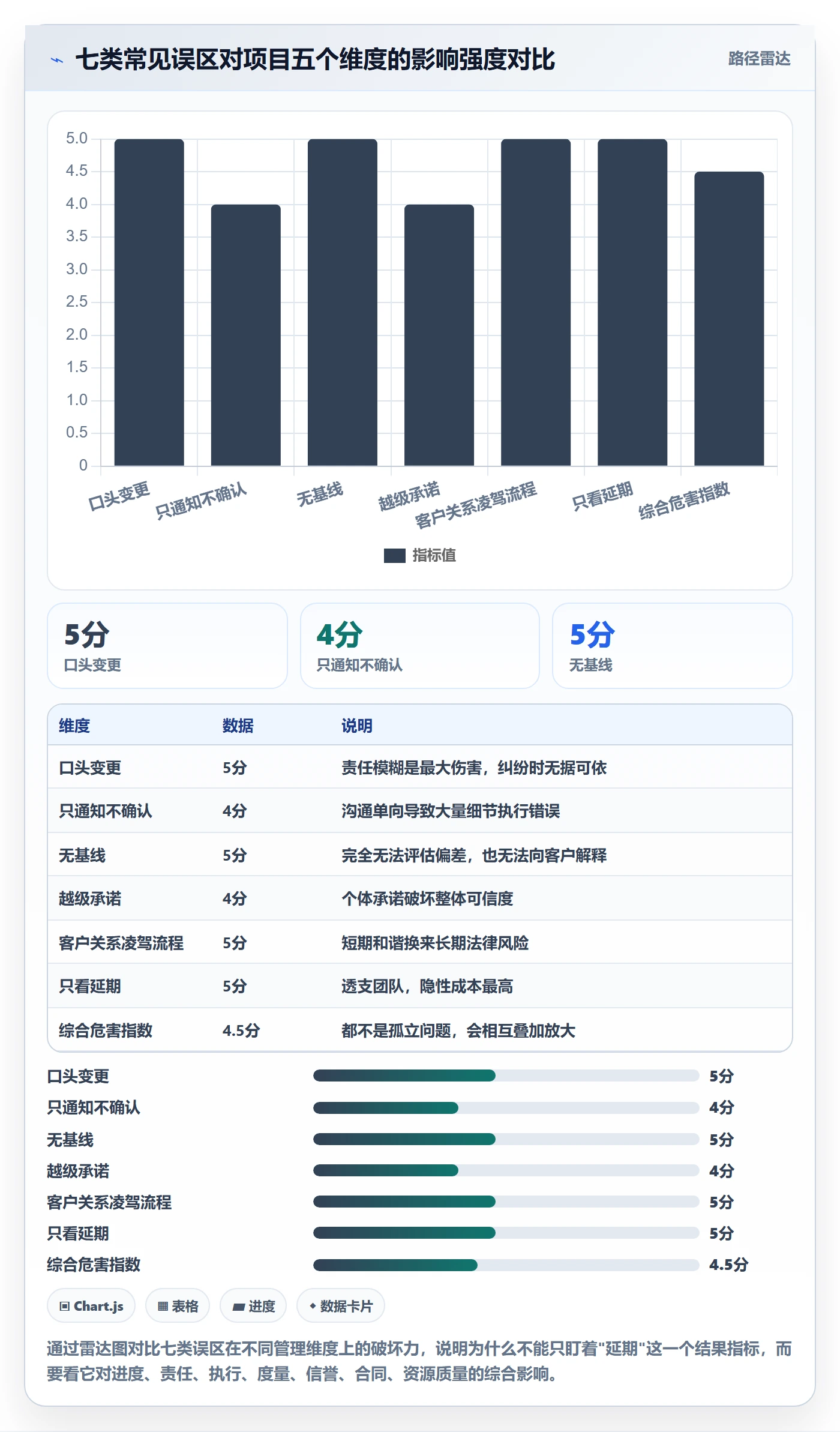Open the 4分 只通知不确认 data card
The image size is (840, 1432).
coord(420,646)
